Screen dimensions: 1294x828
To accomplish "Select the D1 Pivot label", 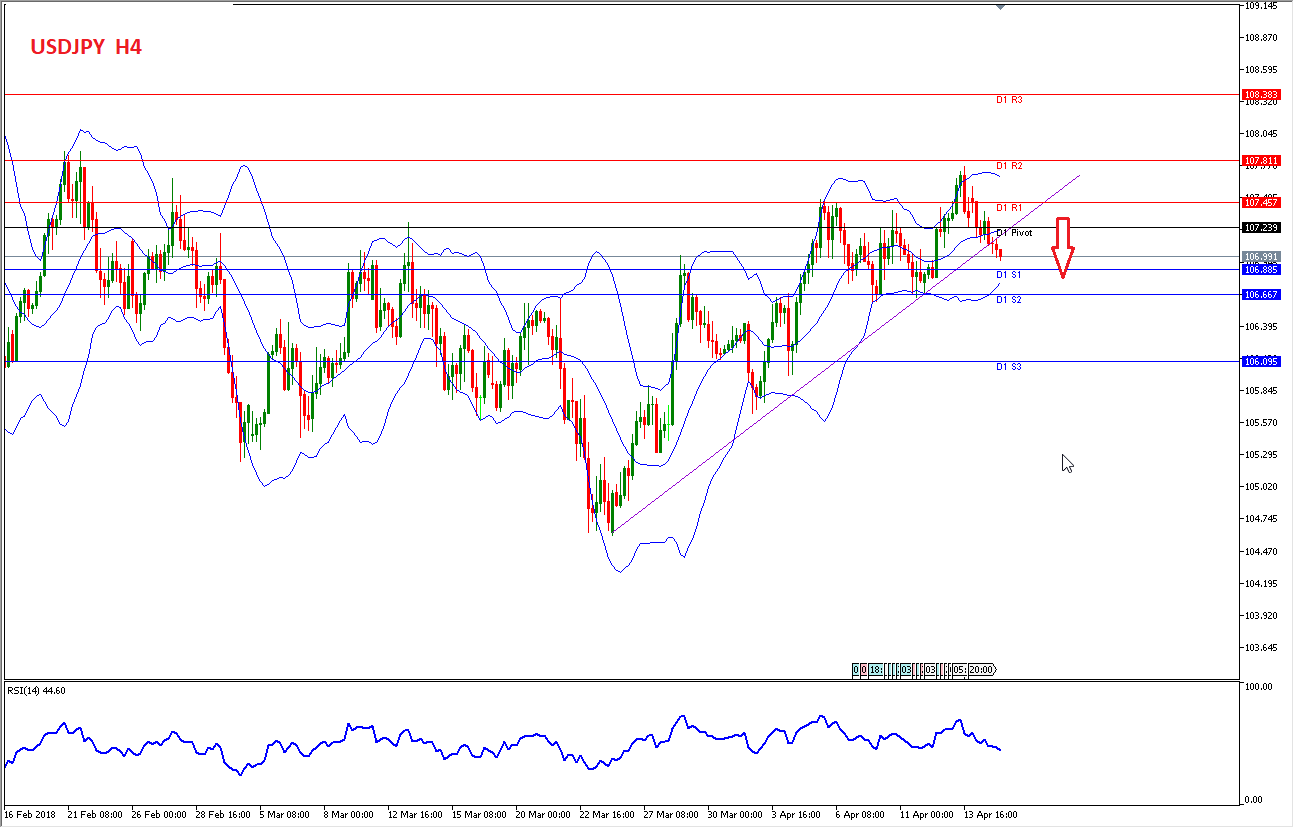I will (1014, 232).
